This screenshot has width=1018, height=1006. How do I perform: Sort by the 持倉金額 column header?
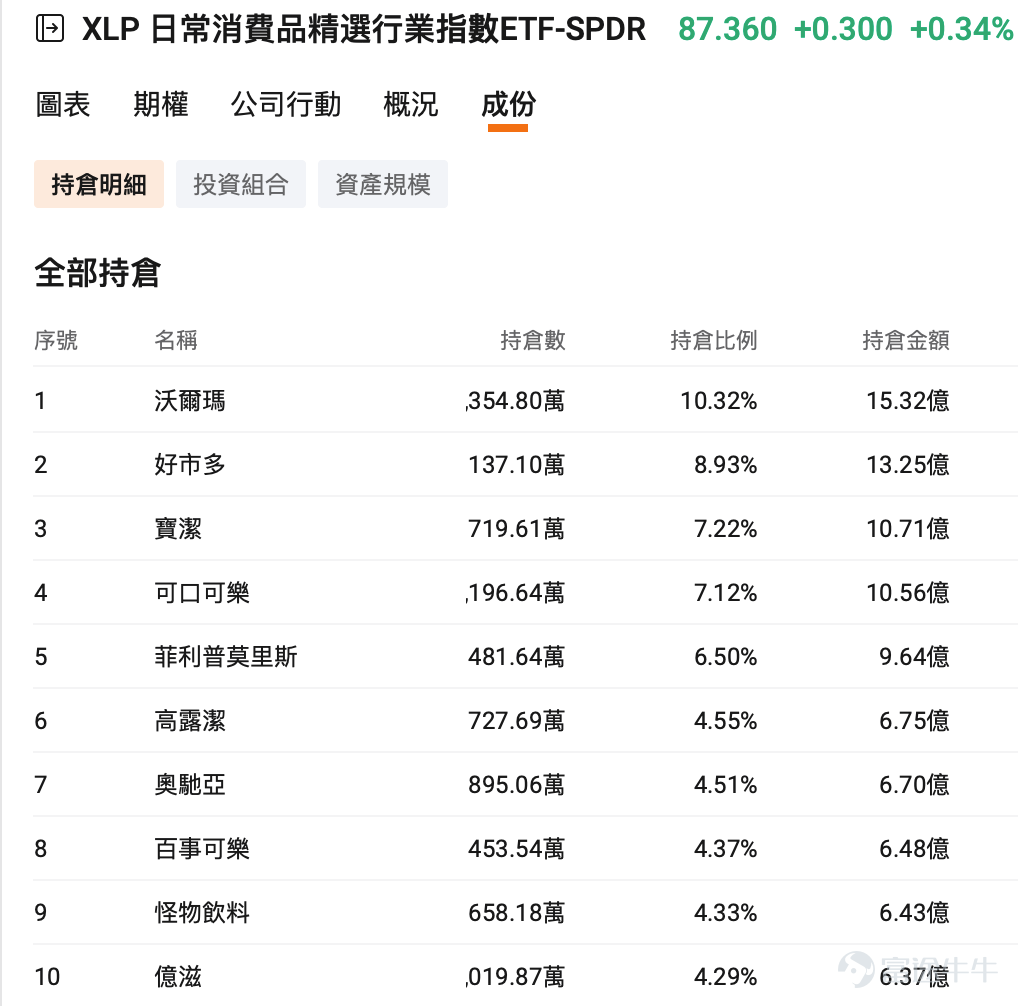pyautogui.click(x=906, y=340)
